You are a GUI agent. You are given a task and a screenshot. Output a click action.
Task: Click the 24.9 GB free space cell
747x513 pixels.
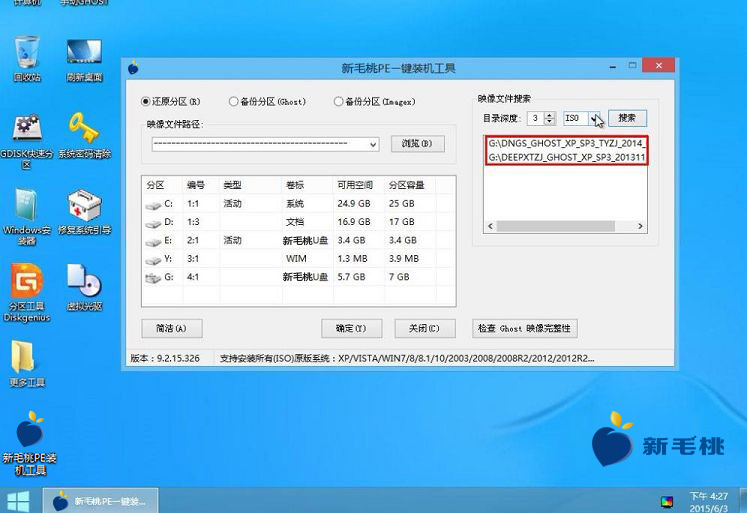click(x=354, y=203)
